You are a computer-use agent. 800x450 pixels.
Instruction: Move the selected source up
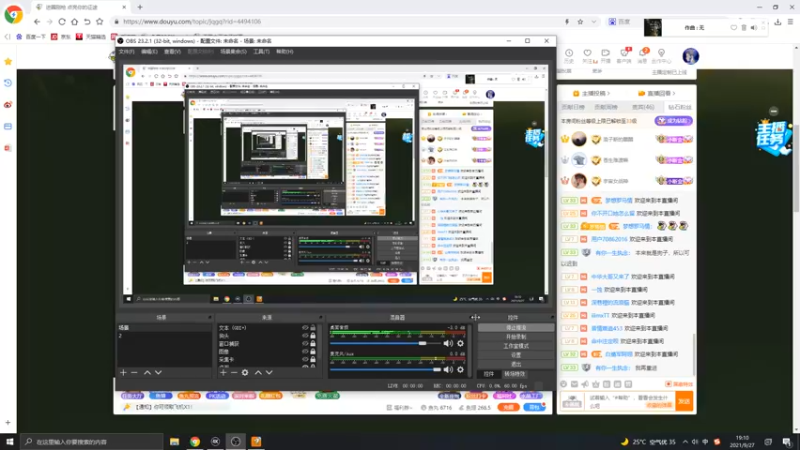click(x=258, y=372)
